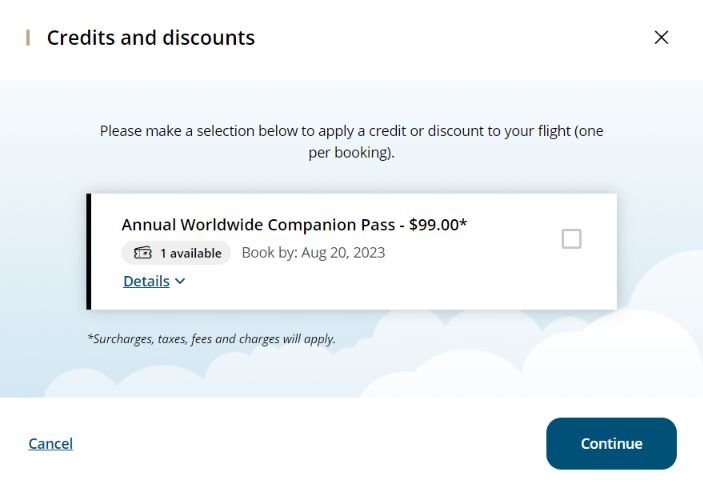Image resolution: width=703 pixels, height=496 pixels.
Task: Click the surcharges and taxes footnote
Action: point(212,339)
